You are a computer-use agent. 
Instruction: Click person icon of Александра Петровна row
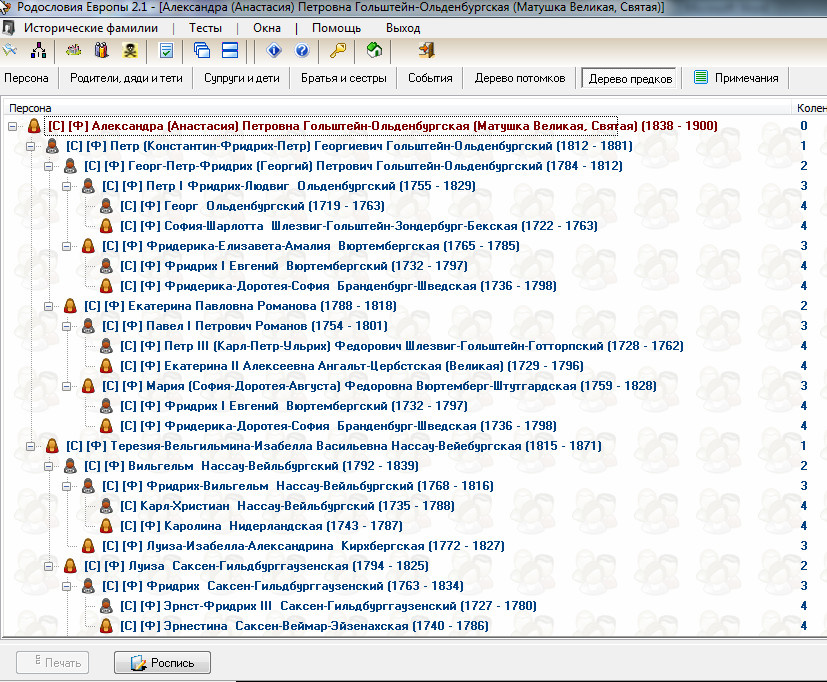34,126
